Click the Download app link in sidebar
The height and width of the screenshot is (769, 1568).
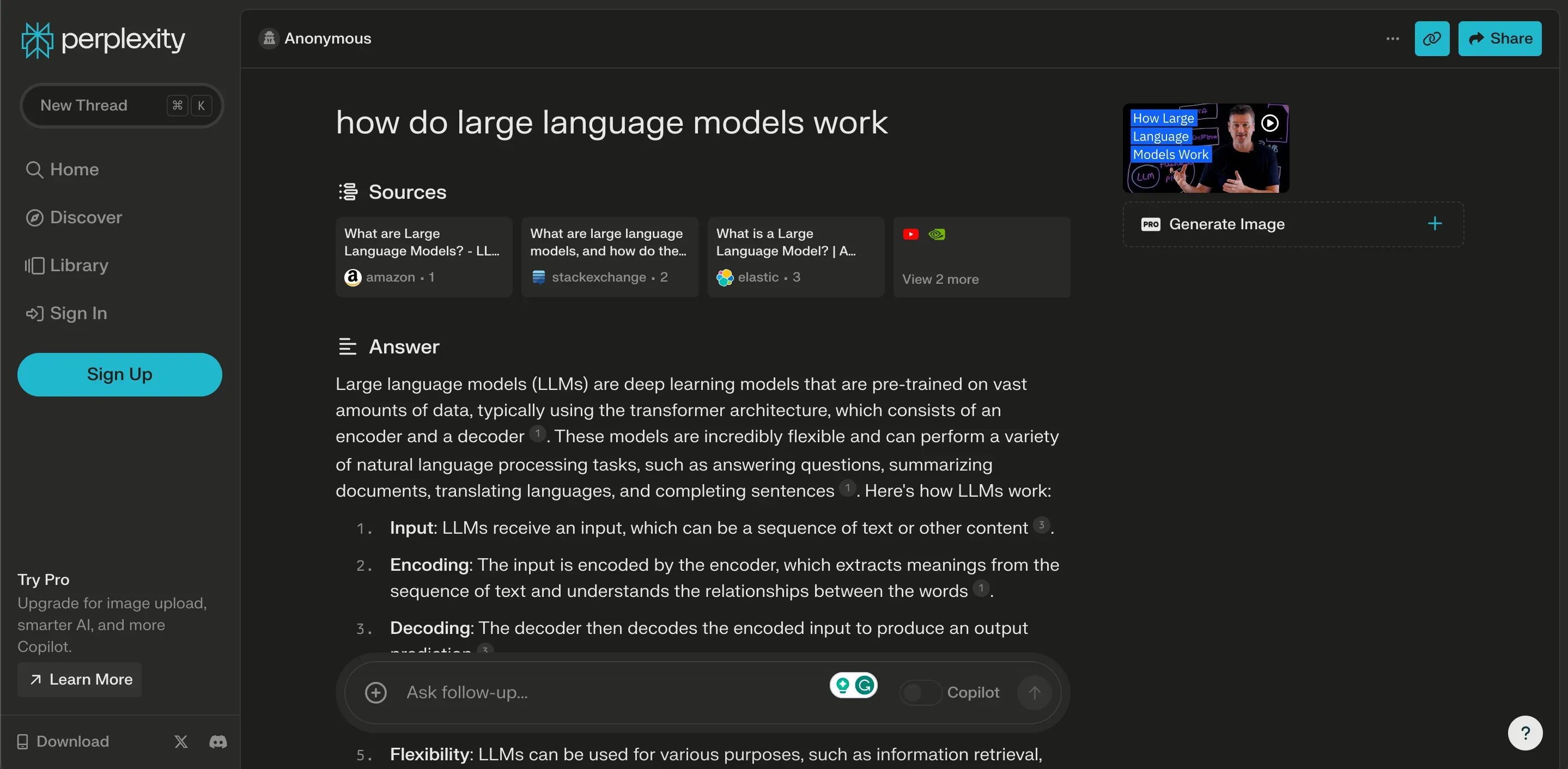62,742
